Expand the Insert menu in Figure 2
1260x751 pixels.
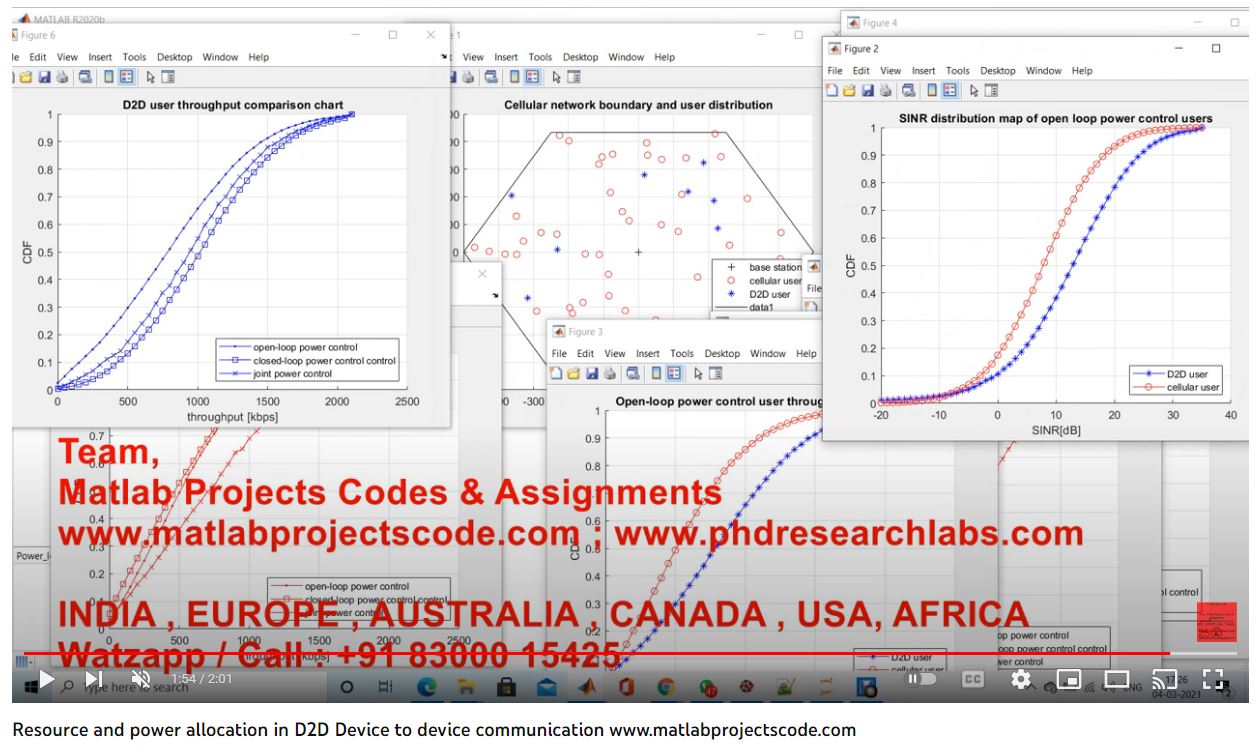923,71
